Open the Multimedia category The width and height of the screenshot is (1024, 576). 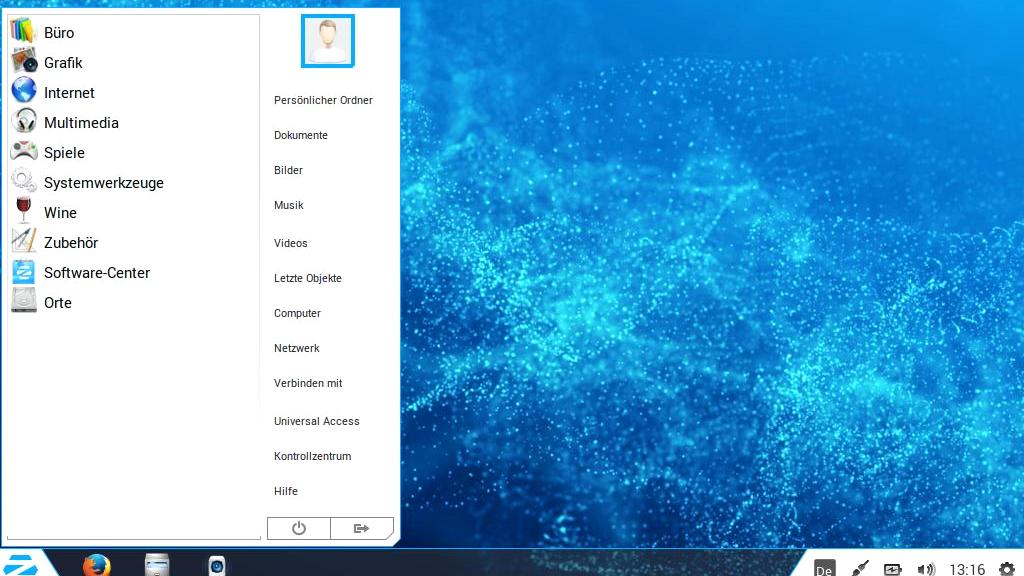point(81,122)
